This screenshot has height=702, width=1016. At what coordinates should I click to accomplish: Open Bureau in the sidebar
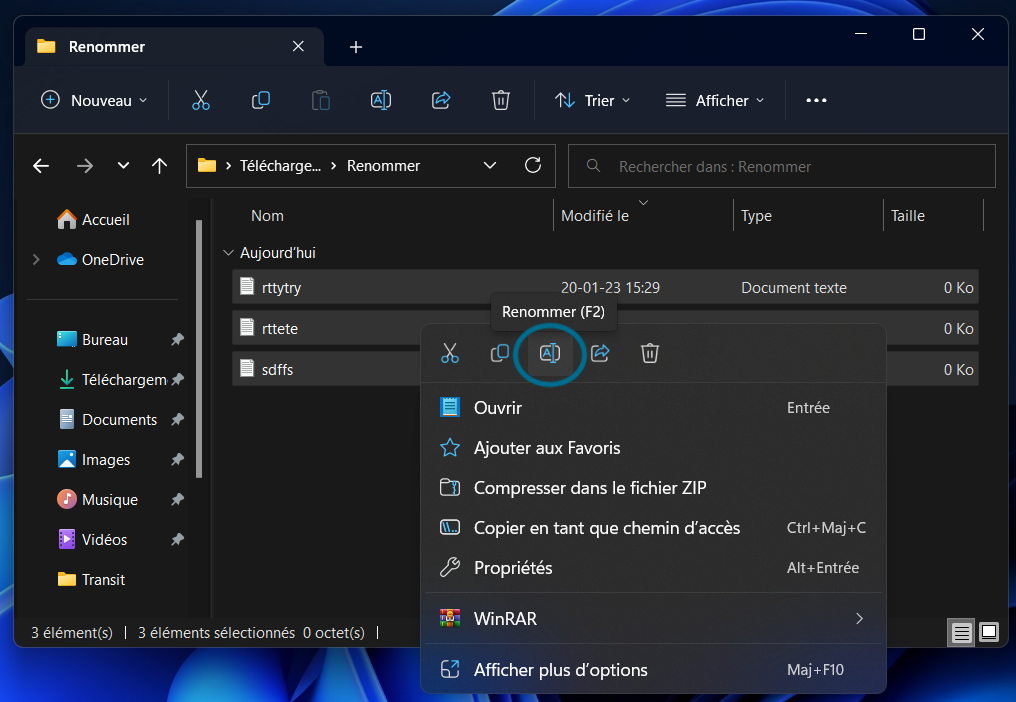click(92, 339)
